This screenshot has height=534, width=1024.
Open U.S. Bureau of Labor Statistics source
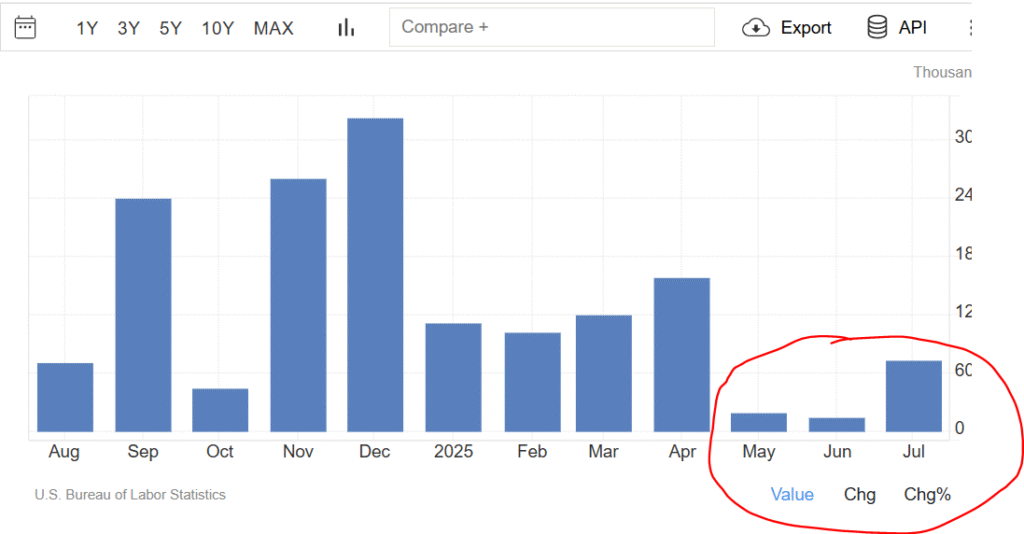(x=130, y=495)
